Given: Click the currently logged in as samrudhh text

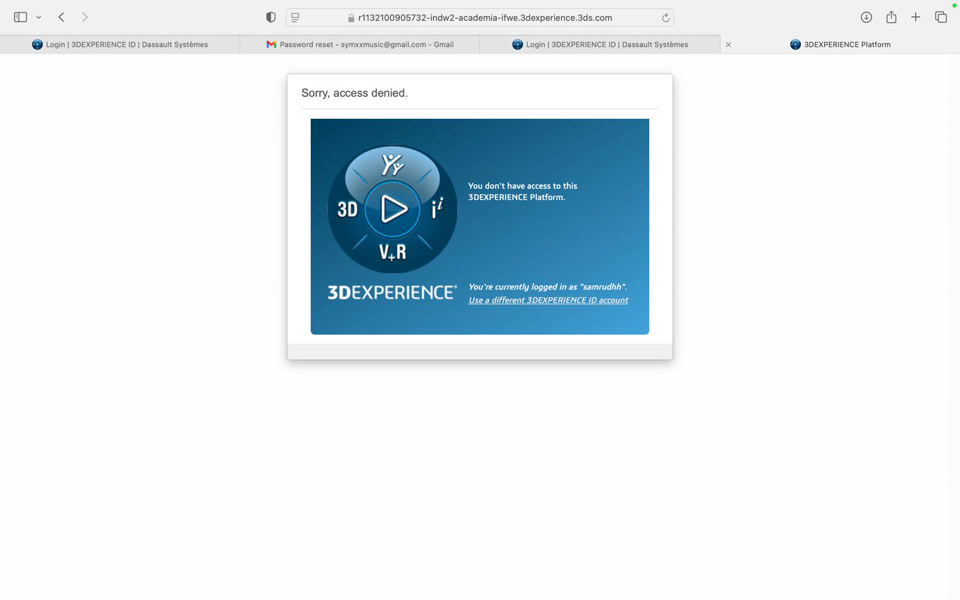Looking at the screenshot, I should [x=547, y=287].
